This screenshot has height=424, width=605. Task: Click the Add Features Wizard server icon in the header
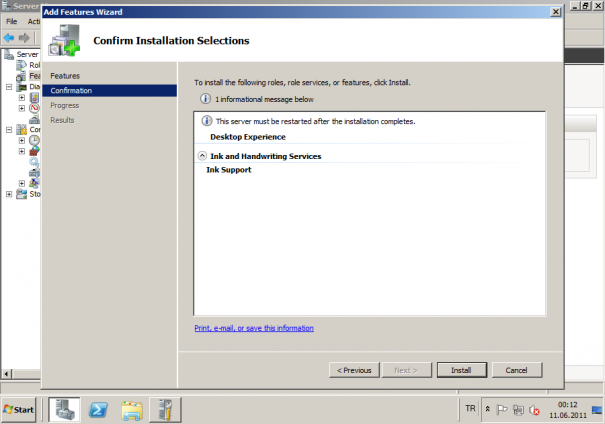64,40
